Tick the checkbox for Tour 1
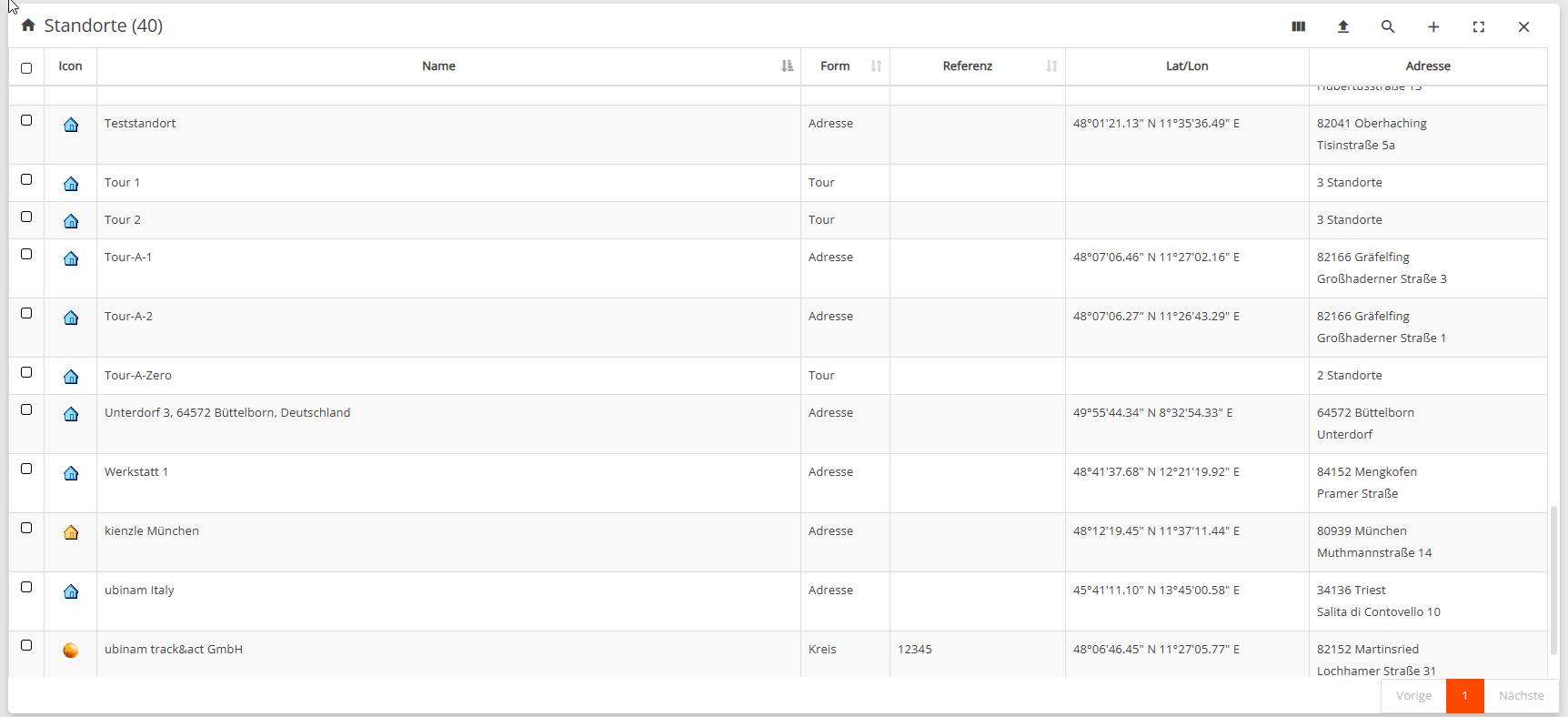This screenshot has width=1568, height=717. (26, 180)
